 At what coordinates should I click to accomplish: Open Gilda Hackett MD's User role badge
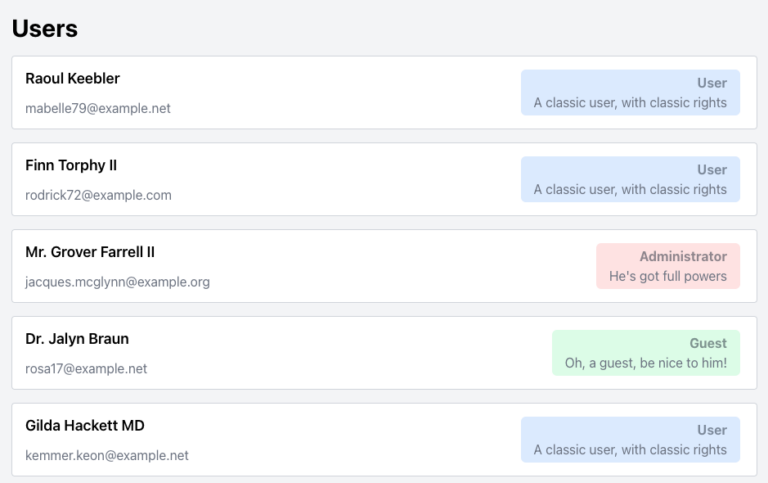[x=630, y=439]
